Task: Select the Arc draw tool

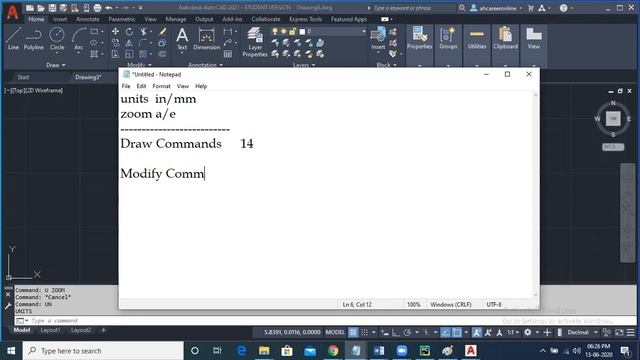Action: pos(78,39)
